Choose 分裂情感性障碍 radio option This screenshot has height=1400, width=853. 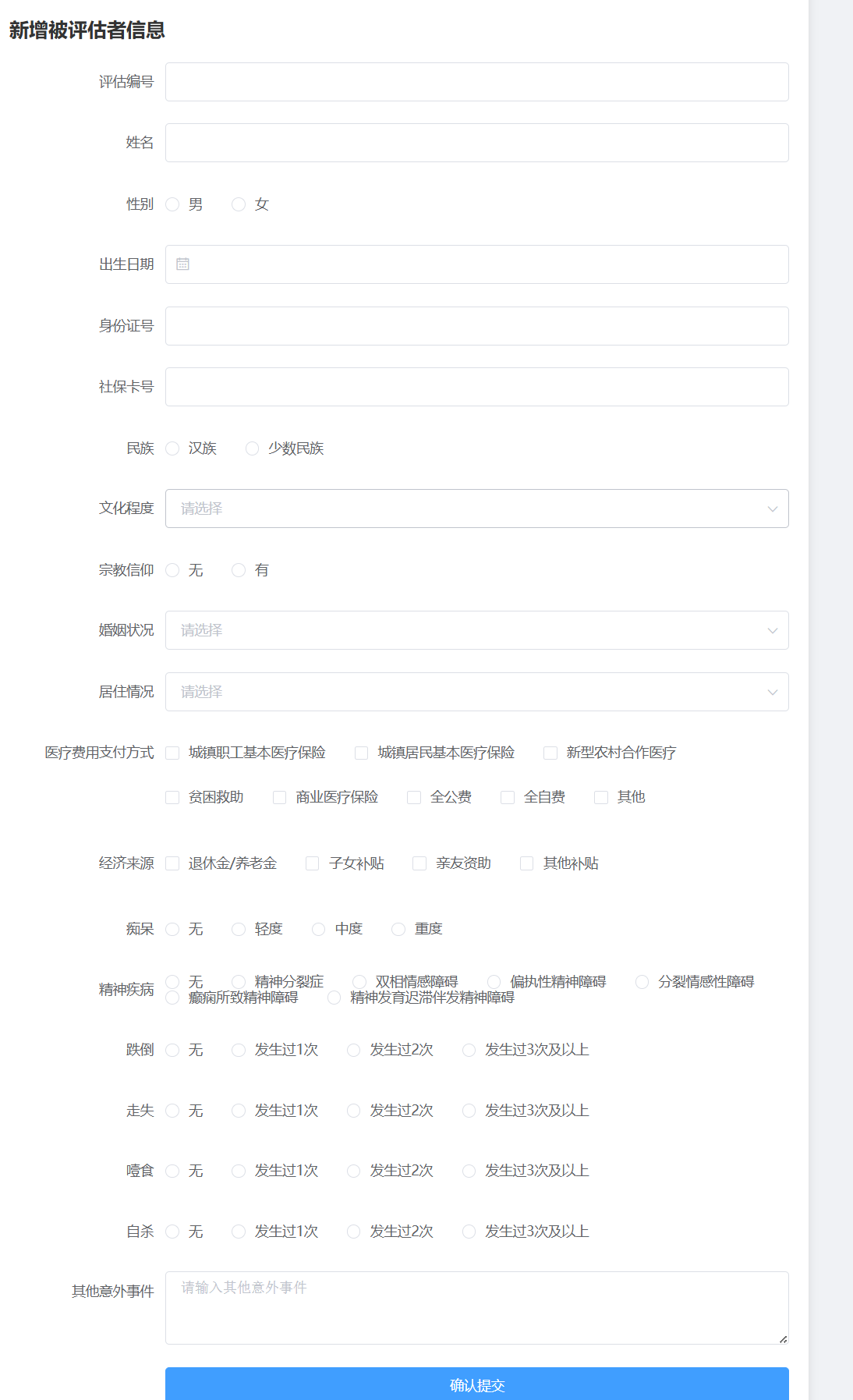tap(642, 982)
